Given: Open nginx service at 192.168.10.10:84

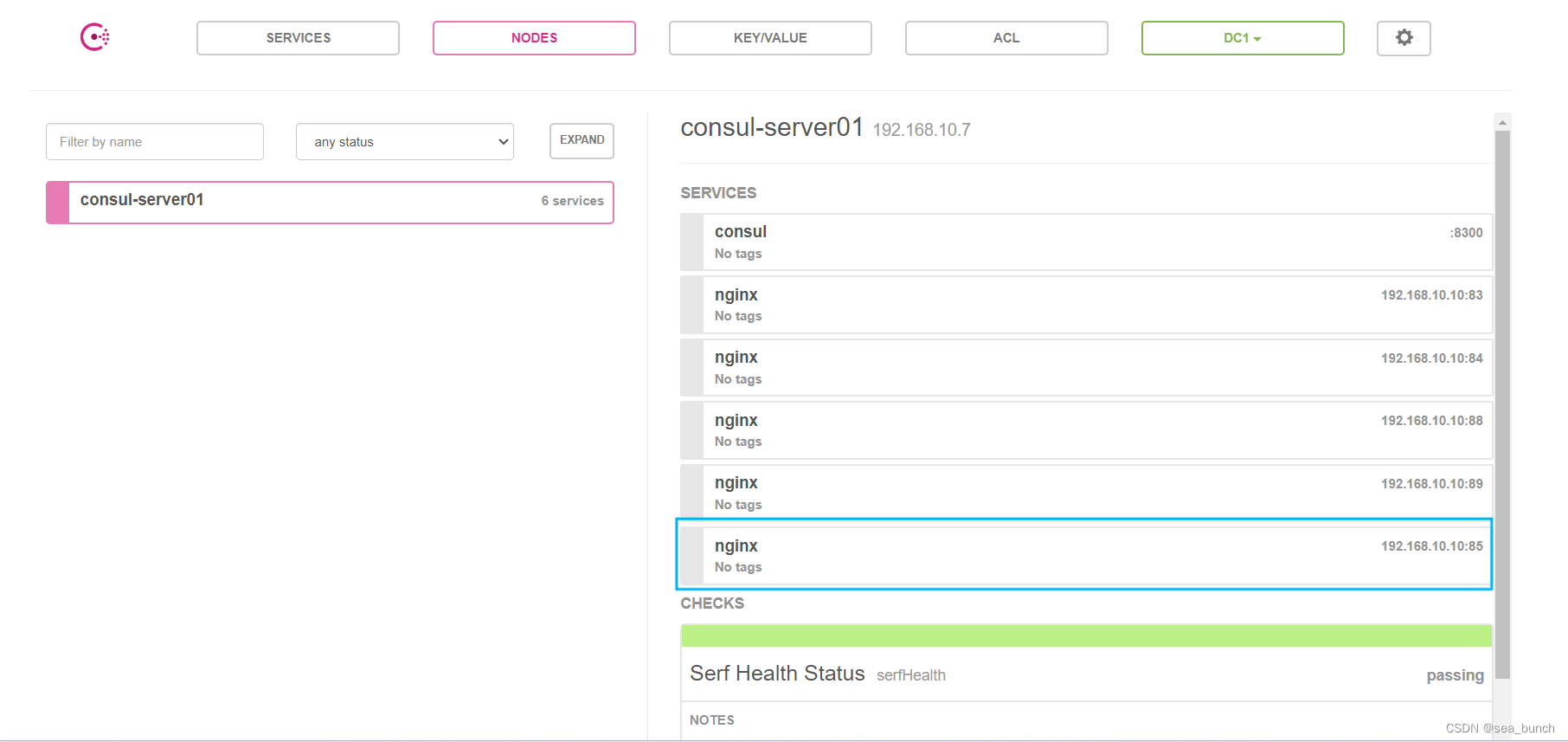Looking at the screenshot, I should point(1086,368).
